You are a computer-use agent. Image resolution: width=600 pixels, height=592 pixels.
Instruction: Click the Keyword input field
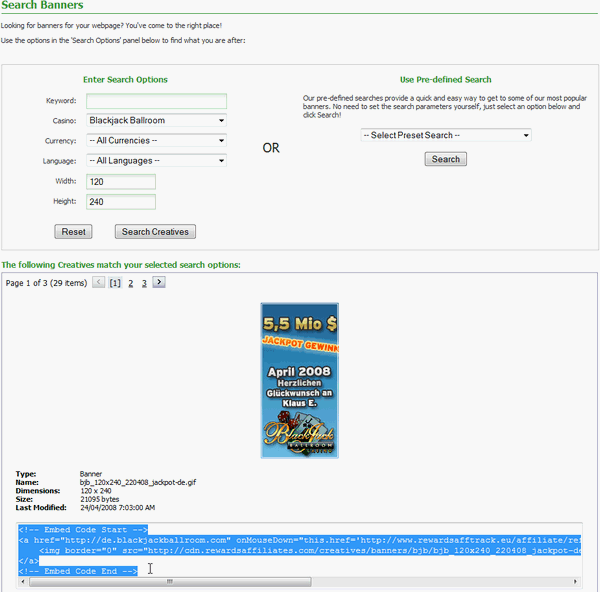point(156,101)
